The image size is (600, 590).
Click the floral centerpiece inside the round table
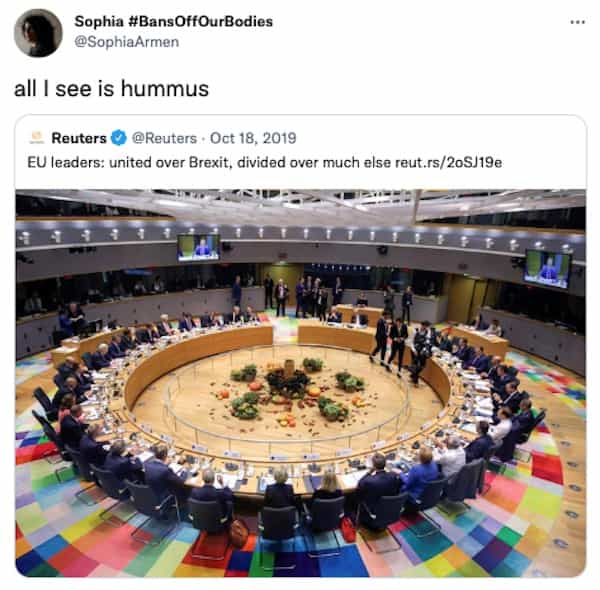coord(290,390)
